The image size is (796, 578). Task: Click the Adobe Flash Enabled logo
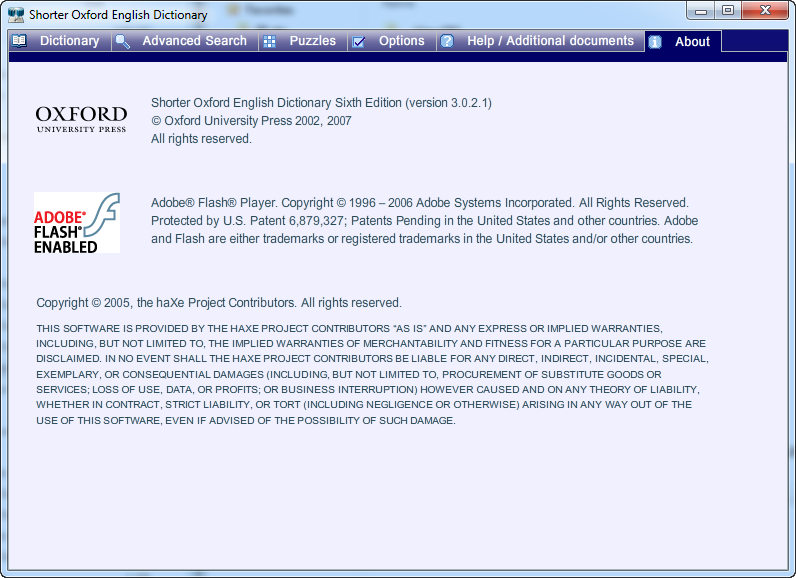click(77, 223)
